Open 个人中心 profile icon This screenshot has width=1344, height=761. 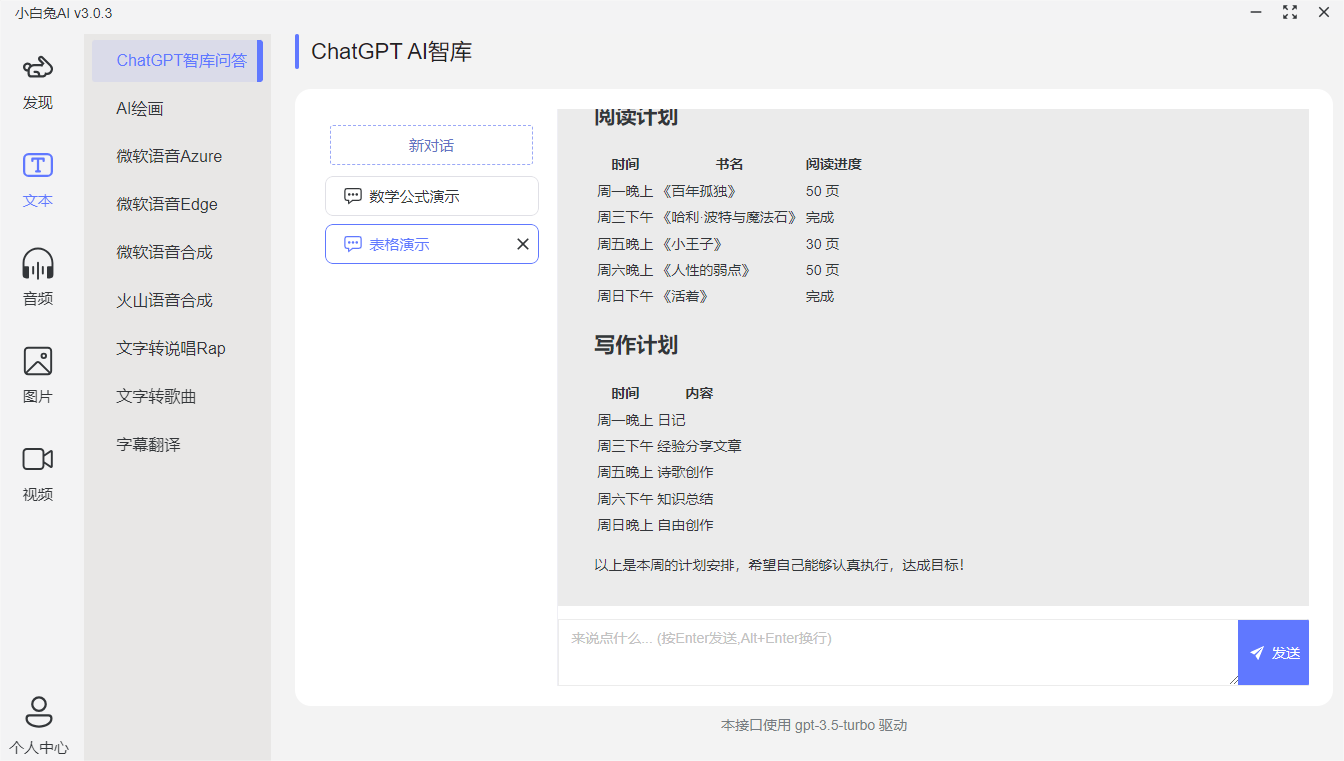[x=39, y=711]
